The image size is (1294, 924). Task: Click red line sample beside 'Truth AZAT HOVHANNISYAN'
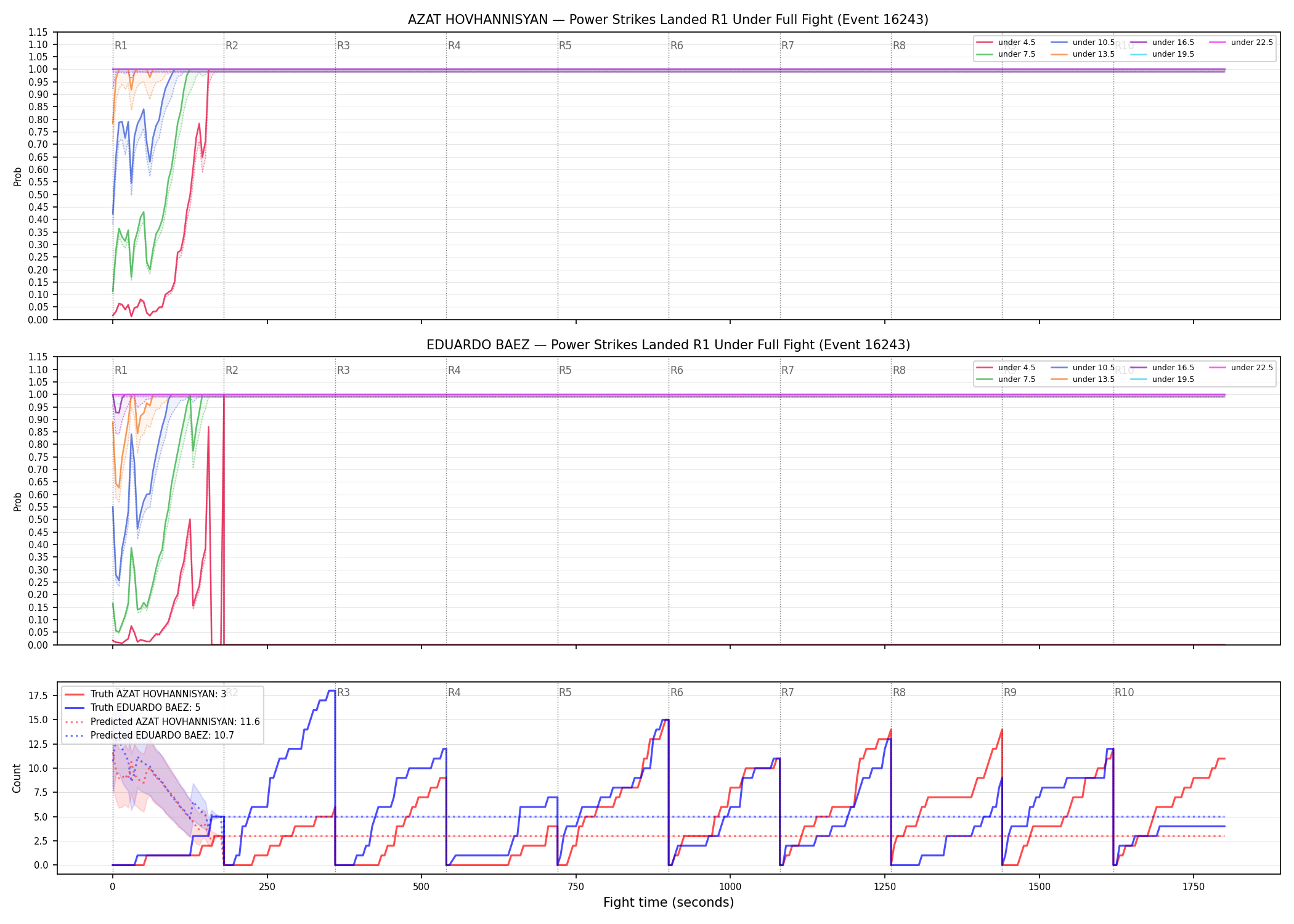[x=75, y=694]
